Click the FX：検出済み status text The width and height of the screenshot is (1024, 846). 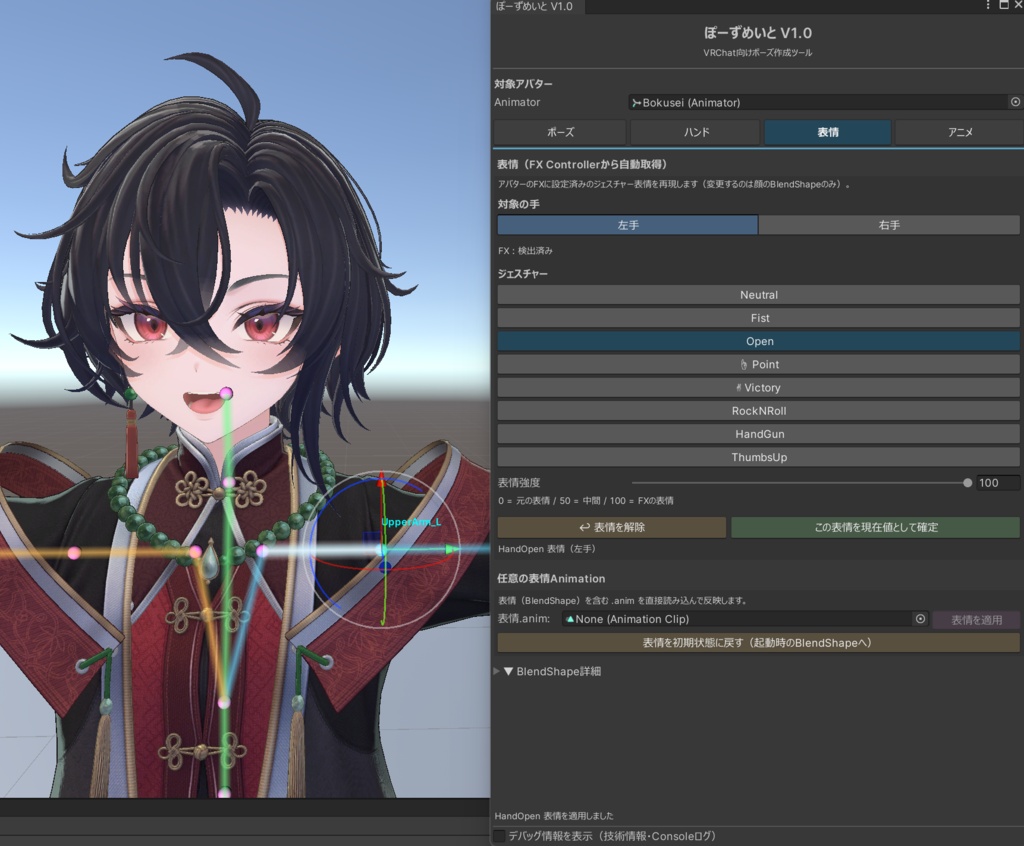tap(525, 251)
